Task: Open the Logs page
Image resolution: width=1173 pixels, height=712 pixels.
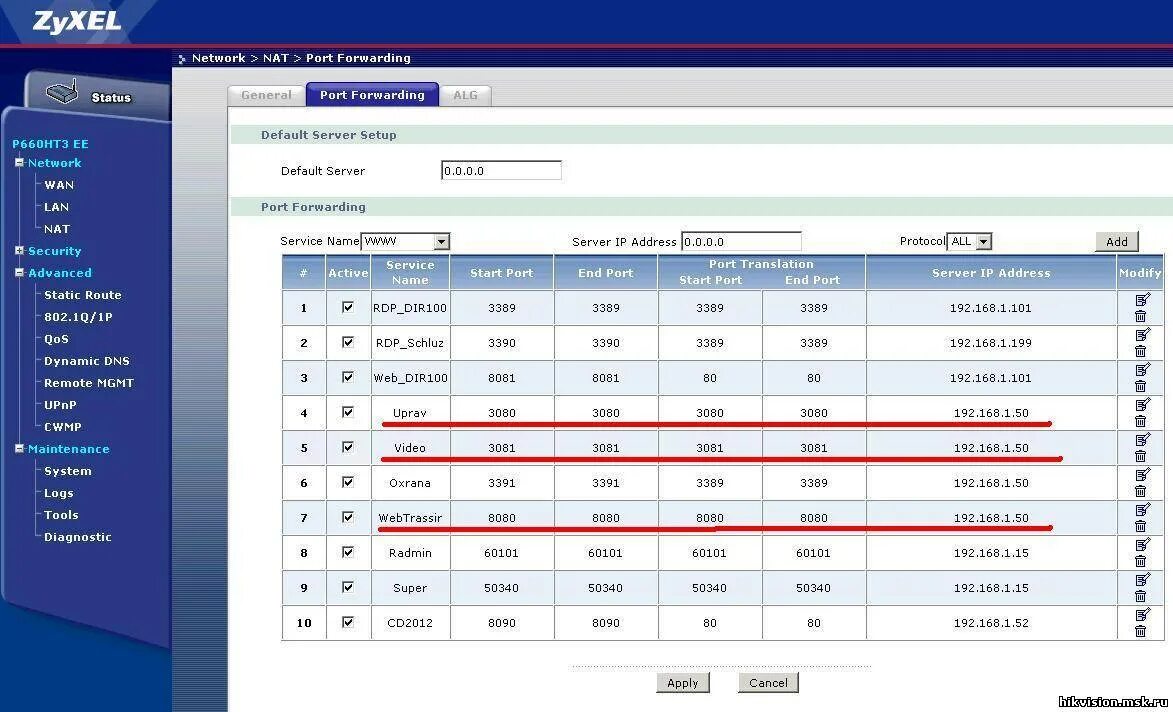Action: 58,493
